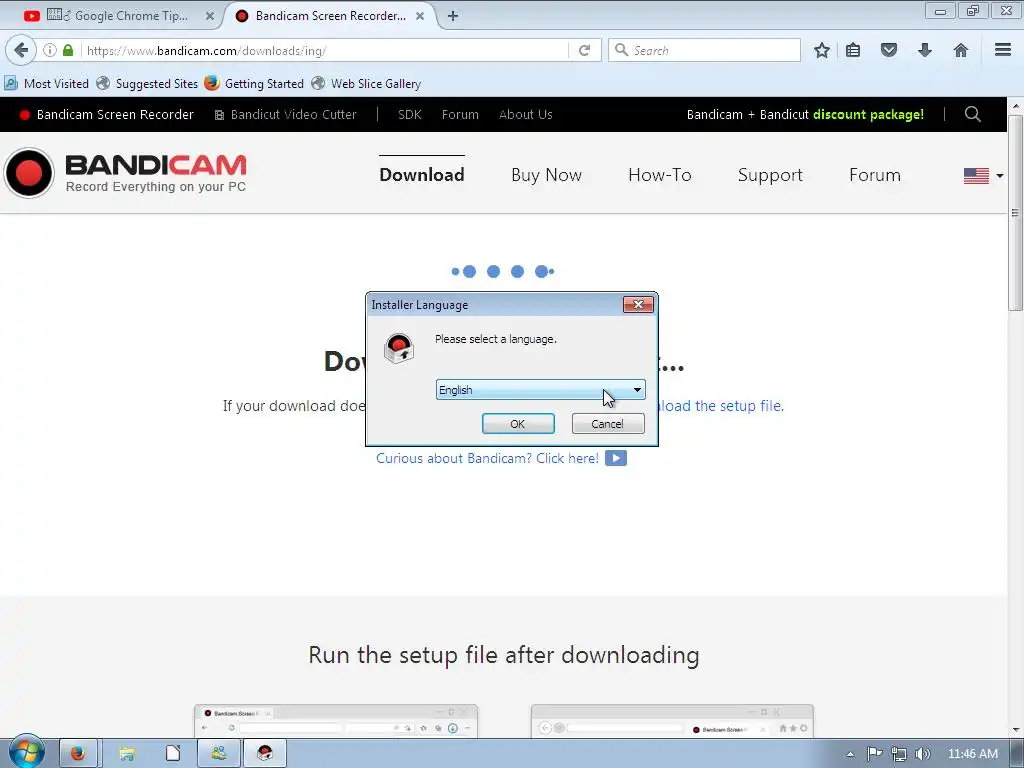Click Curious about Bandicam link
This screenshot has width=1024, height=768.
[487, 458]
